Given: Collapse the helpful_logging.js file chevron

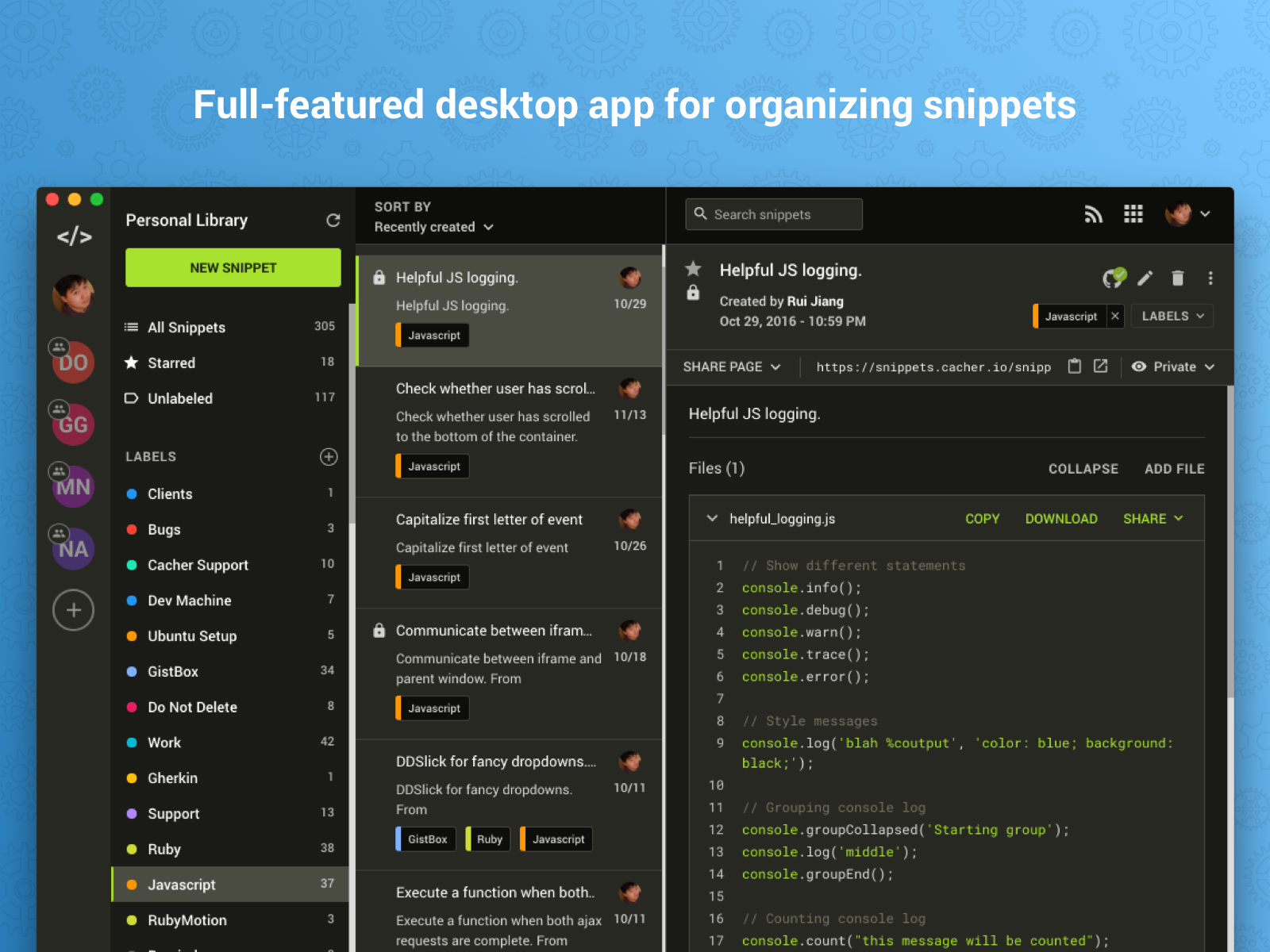Looking at the screenshot, I should [x=712, y=518].
